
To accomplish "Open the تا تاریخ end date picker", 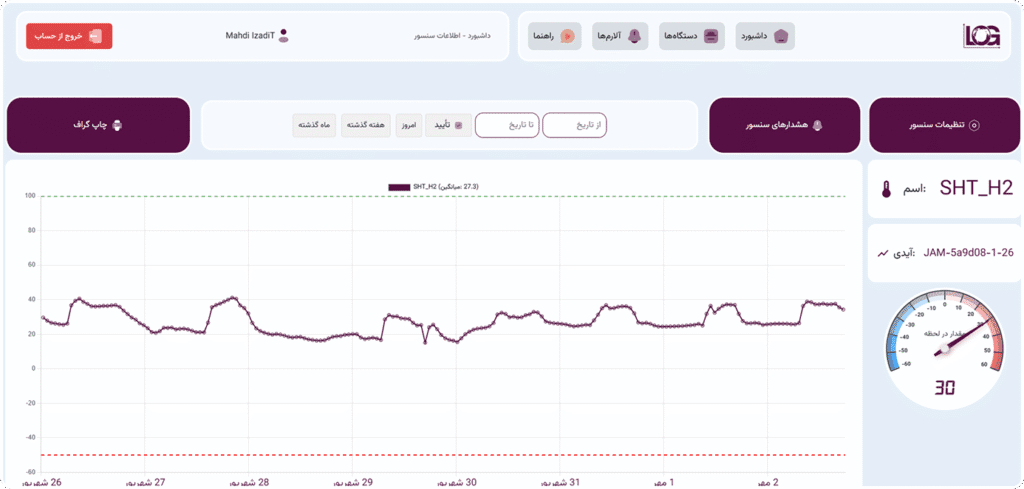I will point(507,125).
